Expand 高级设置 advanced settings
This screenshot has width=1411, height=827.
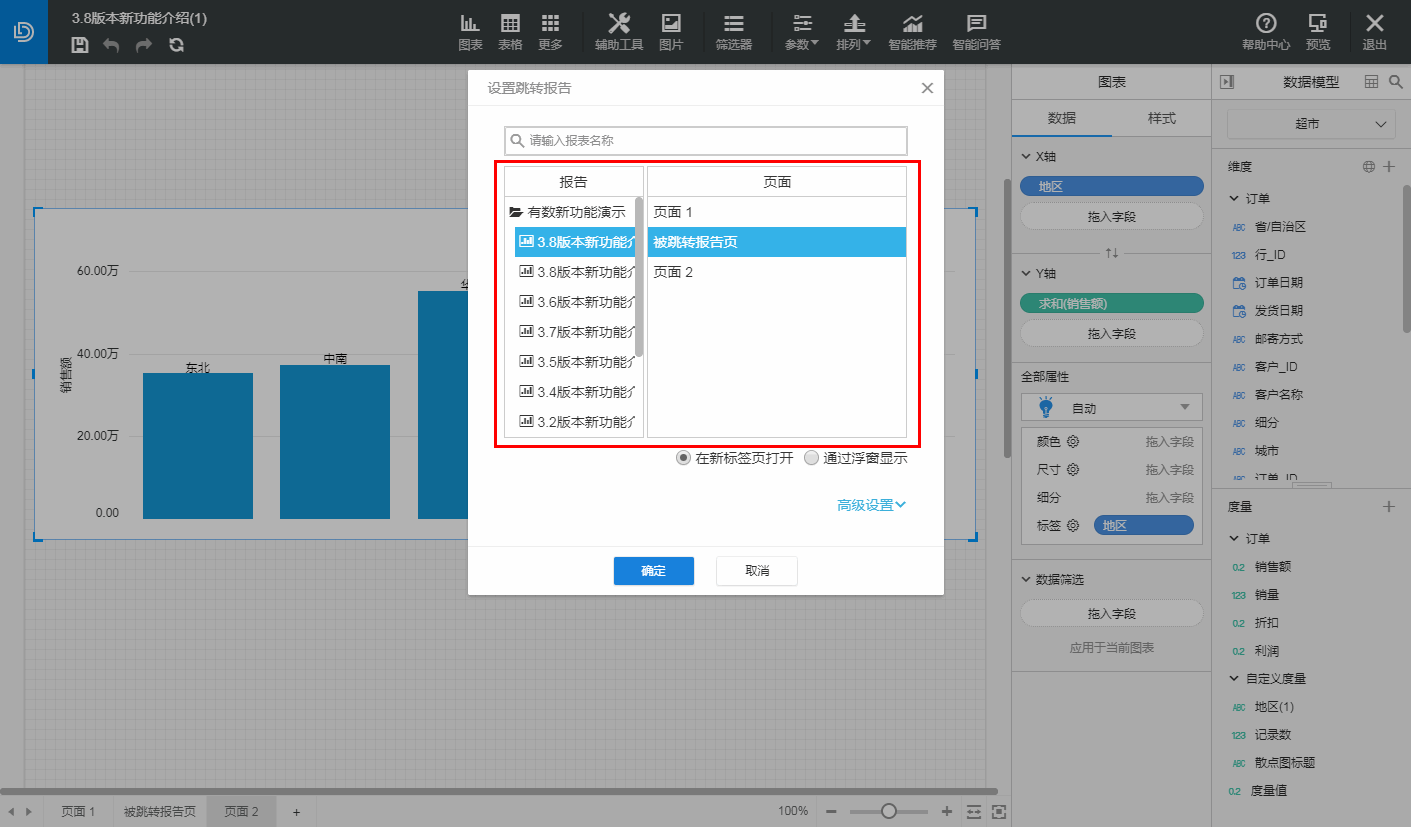pyautogui.click(x=872, y=505)
